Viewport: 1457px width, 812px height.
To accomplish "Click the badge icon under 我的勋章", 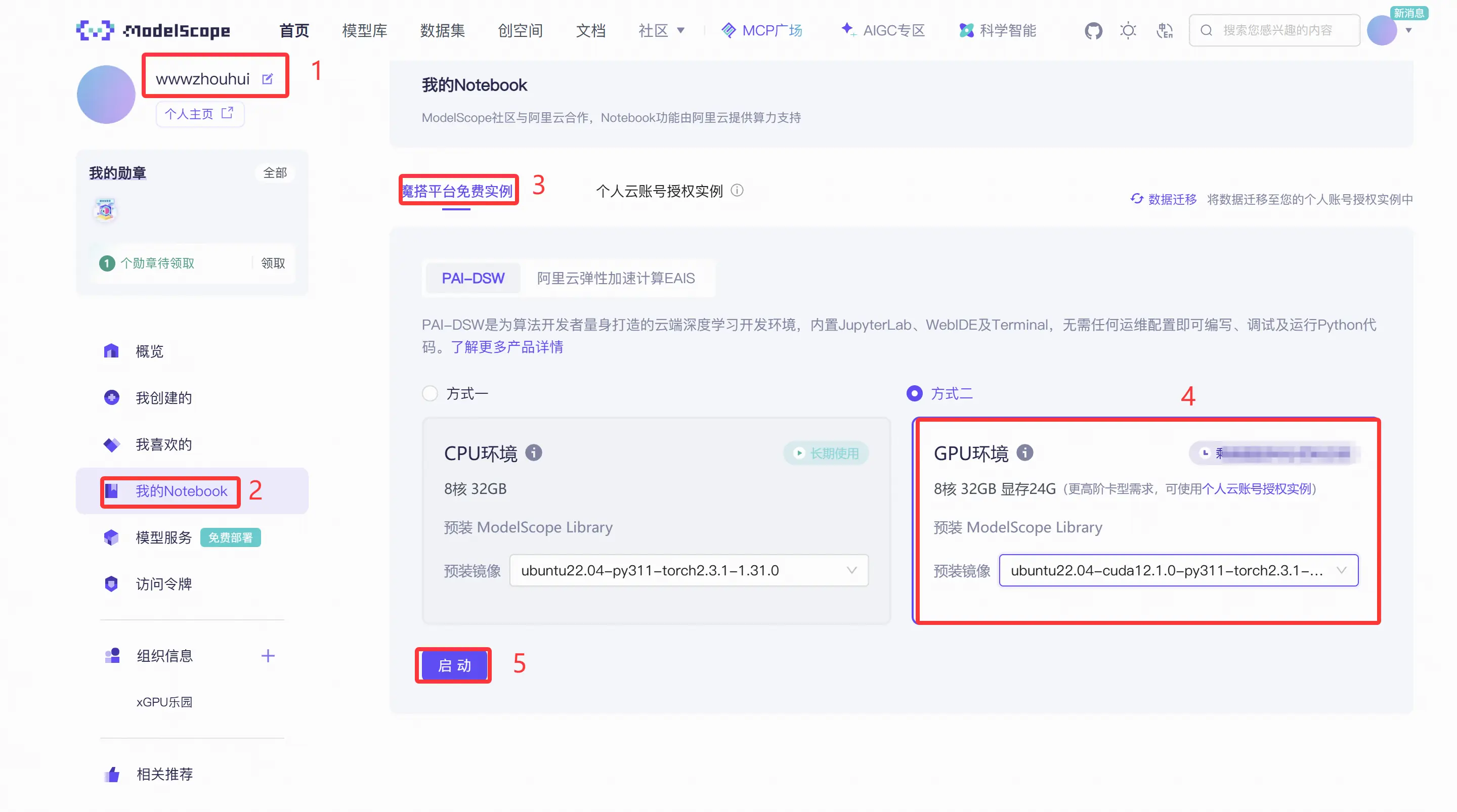I will pos(105,210).
